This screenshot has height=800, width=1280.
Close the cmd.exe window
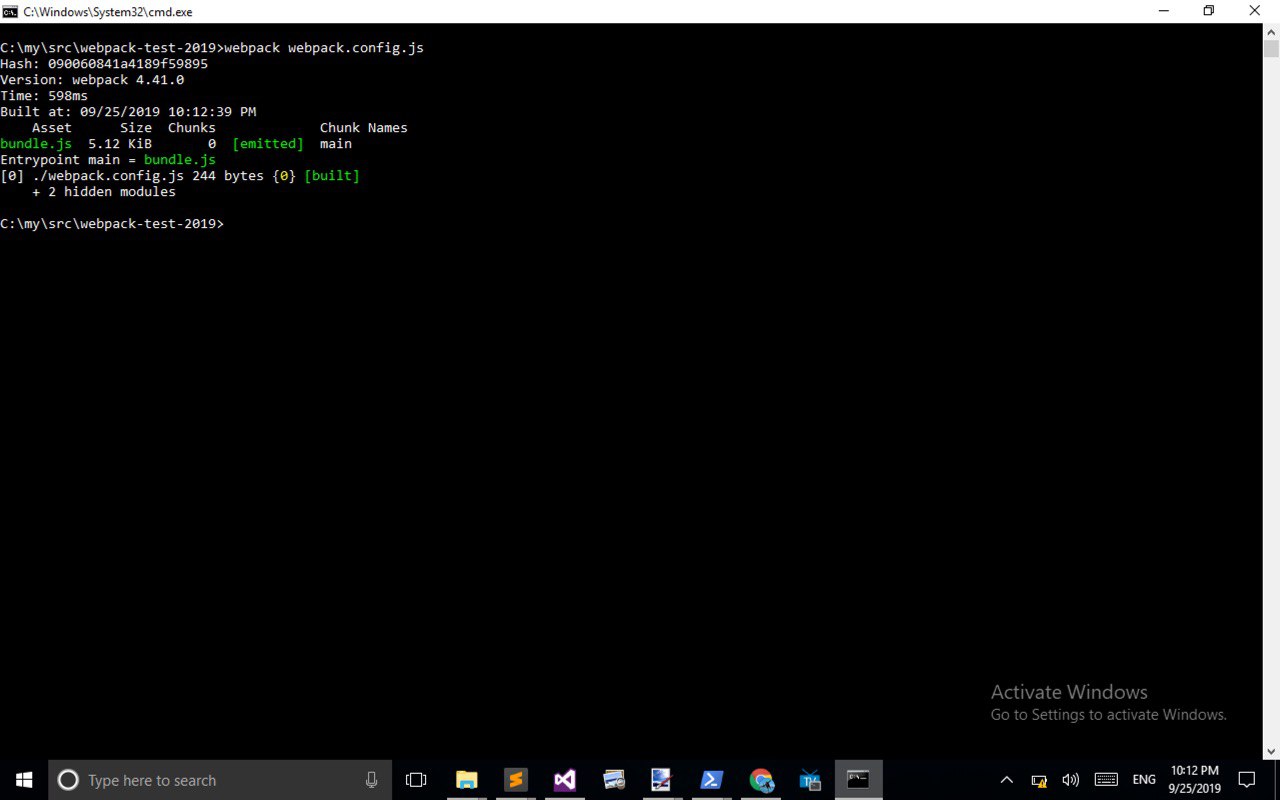point(1256,11)
